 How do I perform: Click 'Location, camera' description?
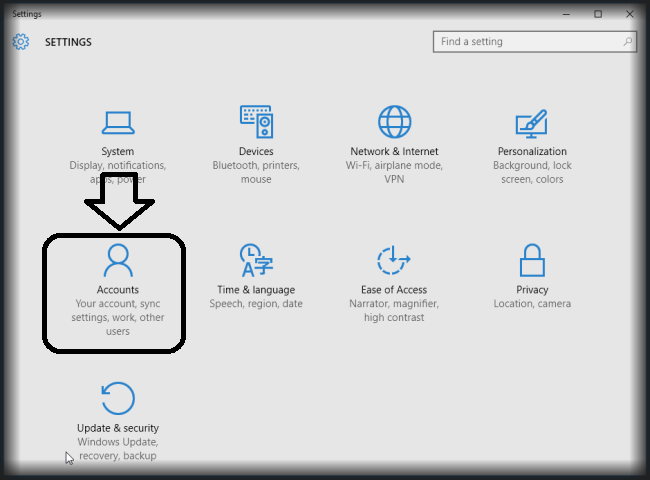pos(532,304)
